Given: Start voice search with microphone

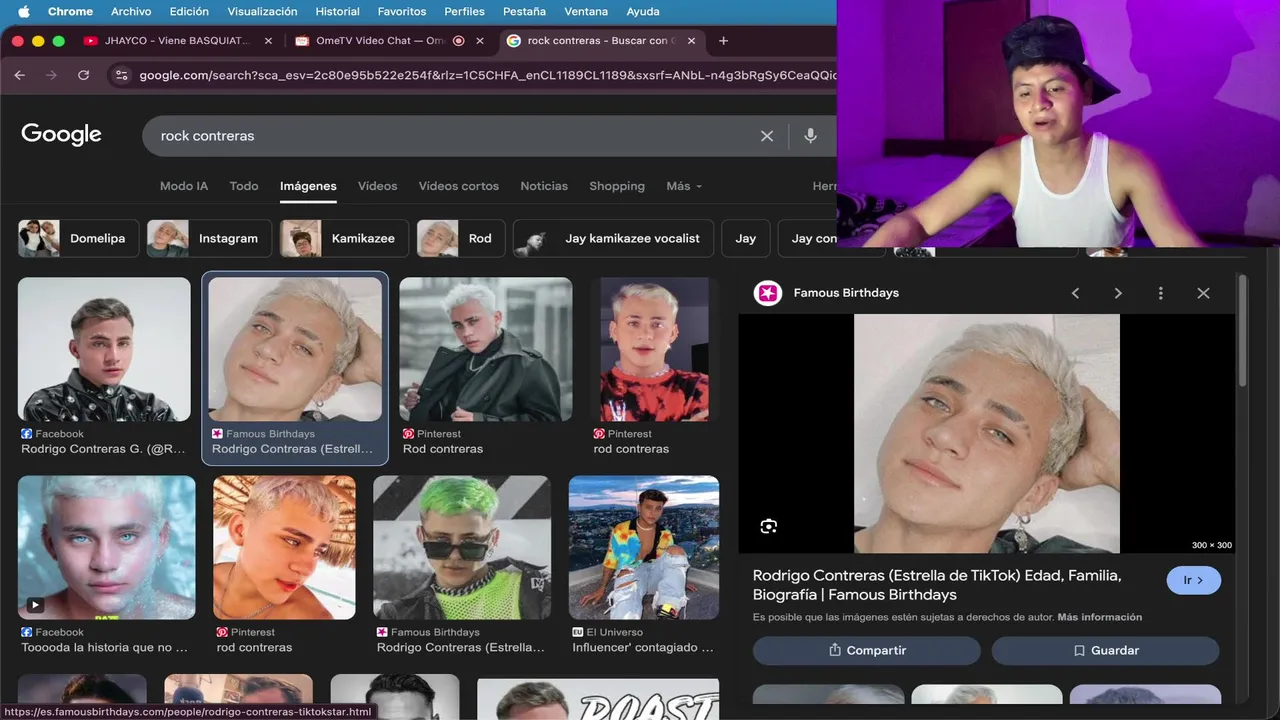Looking at the screenshot, I should [x=810, y=136].
